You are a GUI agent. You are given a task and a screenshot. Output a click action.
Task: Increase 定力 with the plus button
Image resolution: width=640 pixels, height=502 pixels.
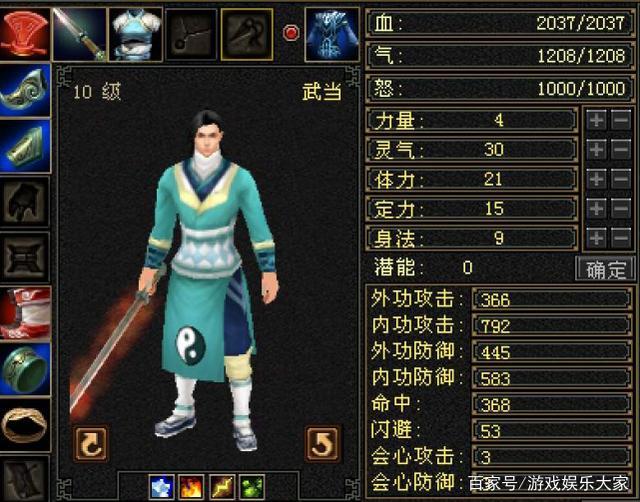click(x=596, y=208)
